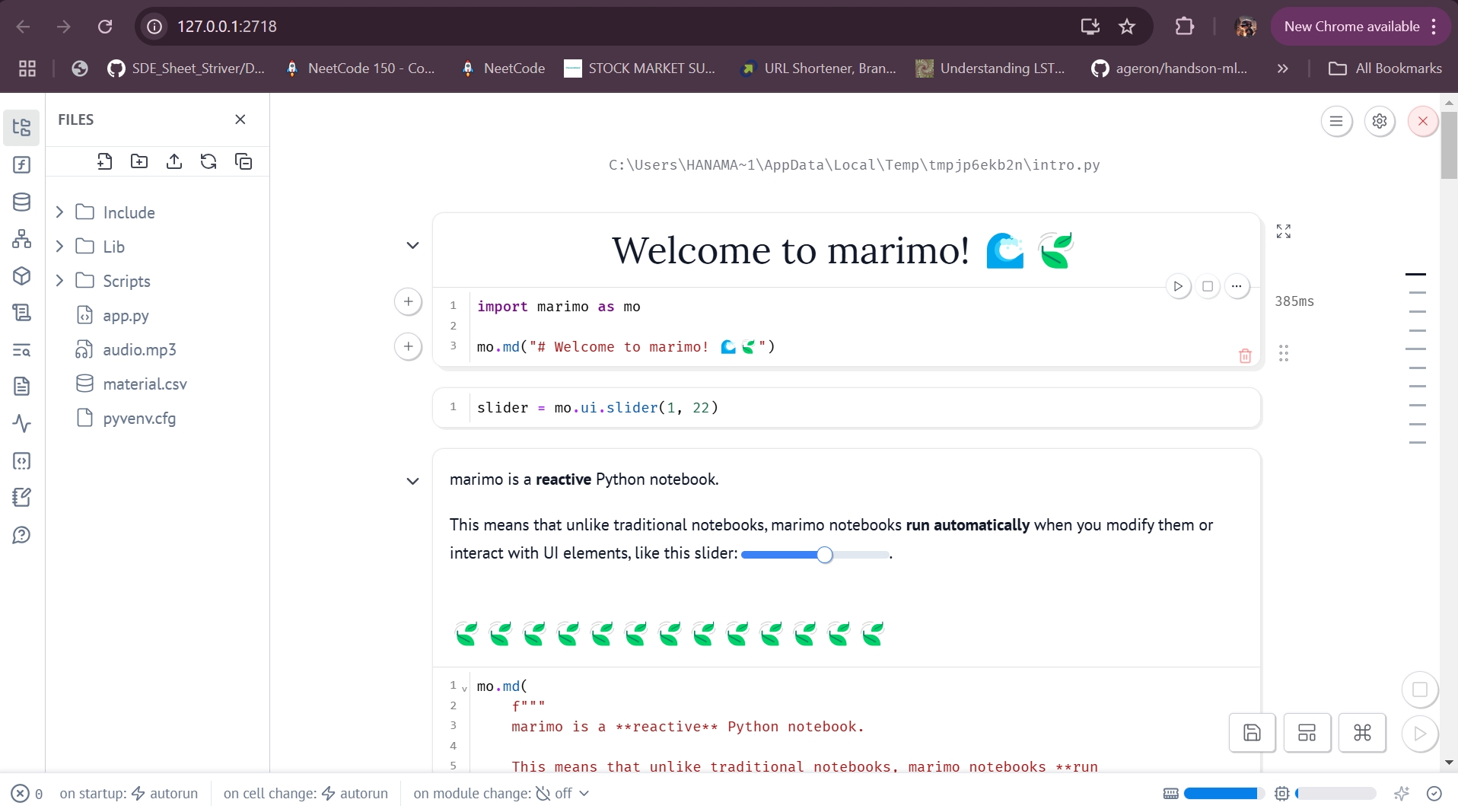Click the first cell's drag handle

click(1284, 353)
